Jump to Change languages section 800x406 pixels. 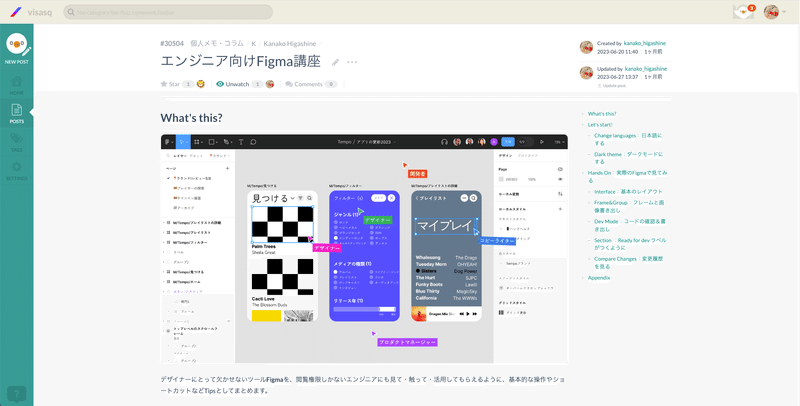pyautogui.click(x=628, y=139)
